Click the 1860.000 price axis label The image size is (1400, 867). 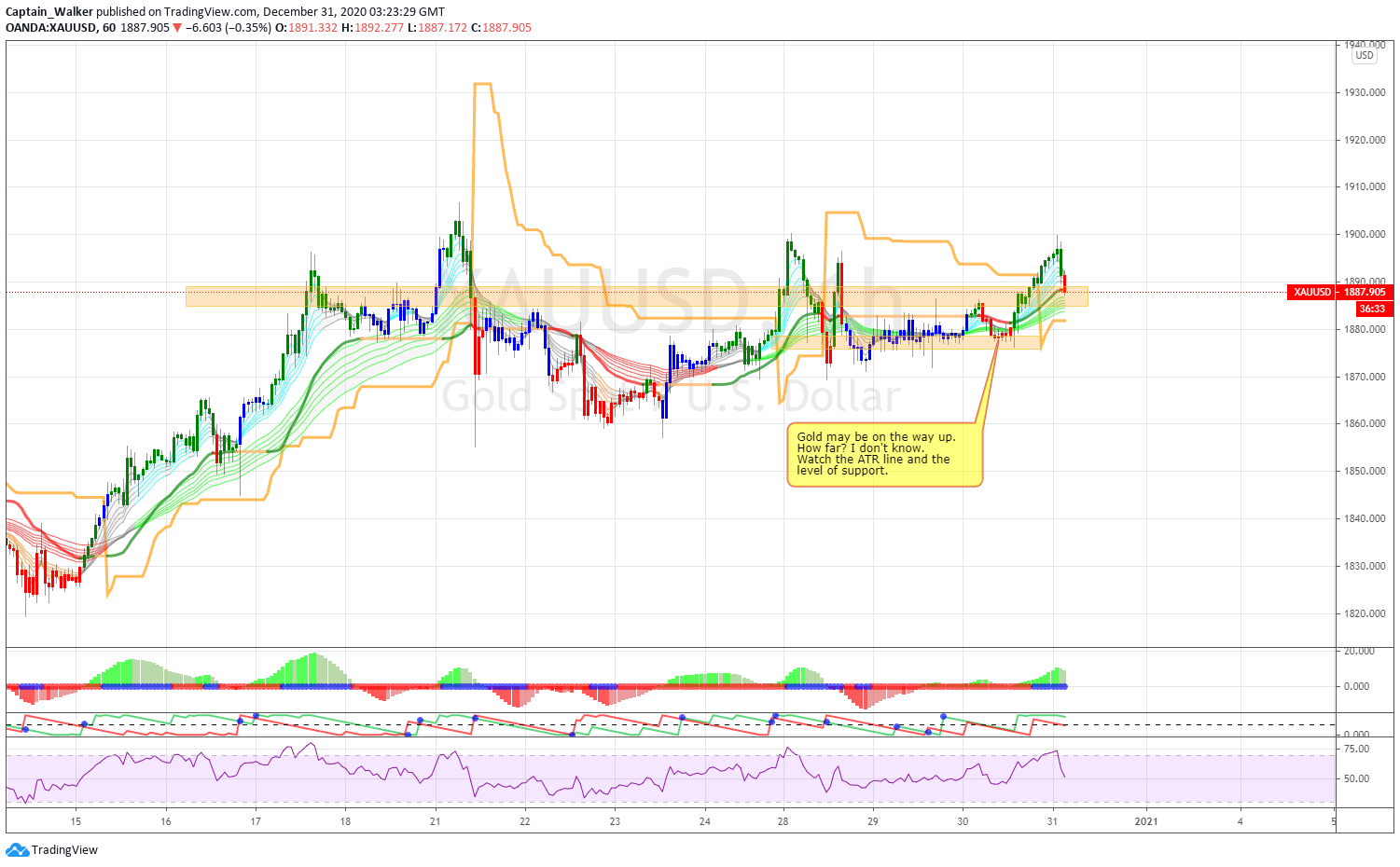click(x=1364, y=423)
